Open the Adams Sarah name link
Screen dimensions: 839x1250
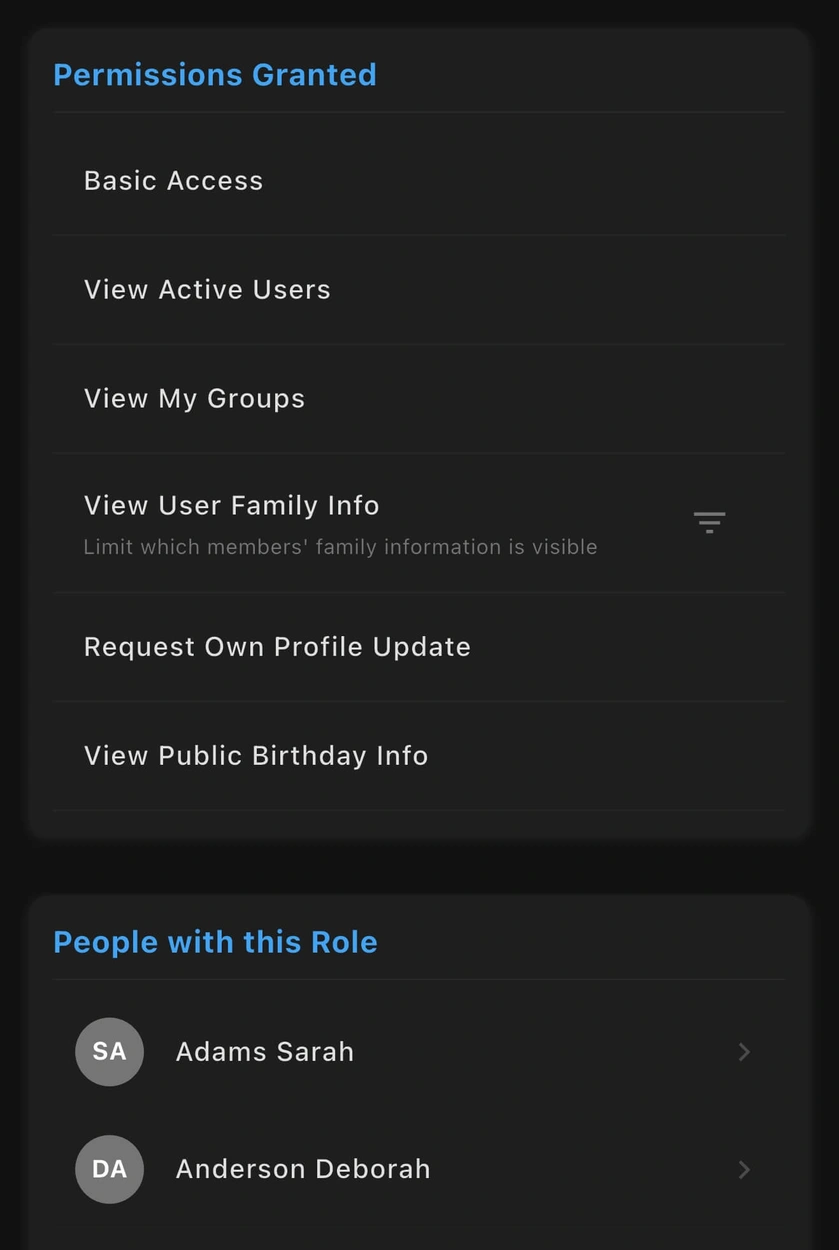265,1052
